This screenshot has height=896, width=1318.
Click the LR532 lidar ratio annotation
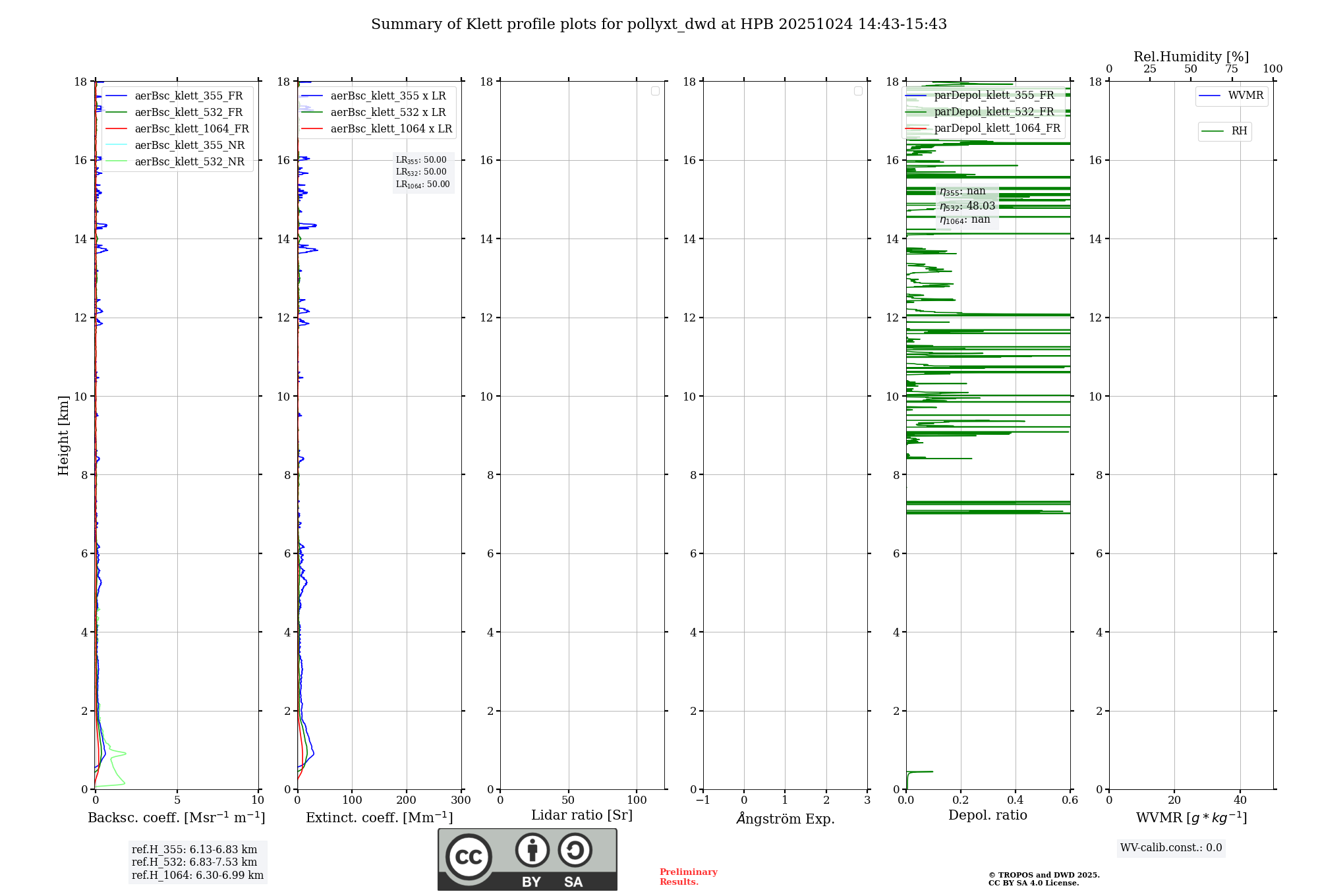[x=421, y=172]
